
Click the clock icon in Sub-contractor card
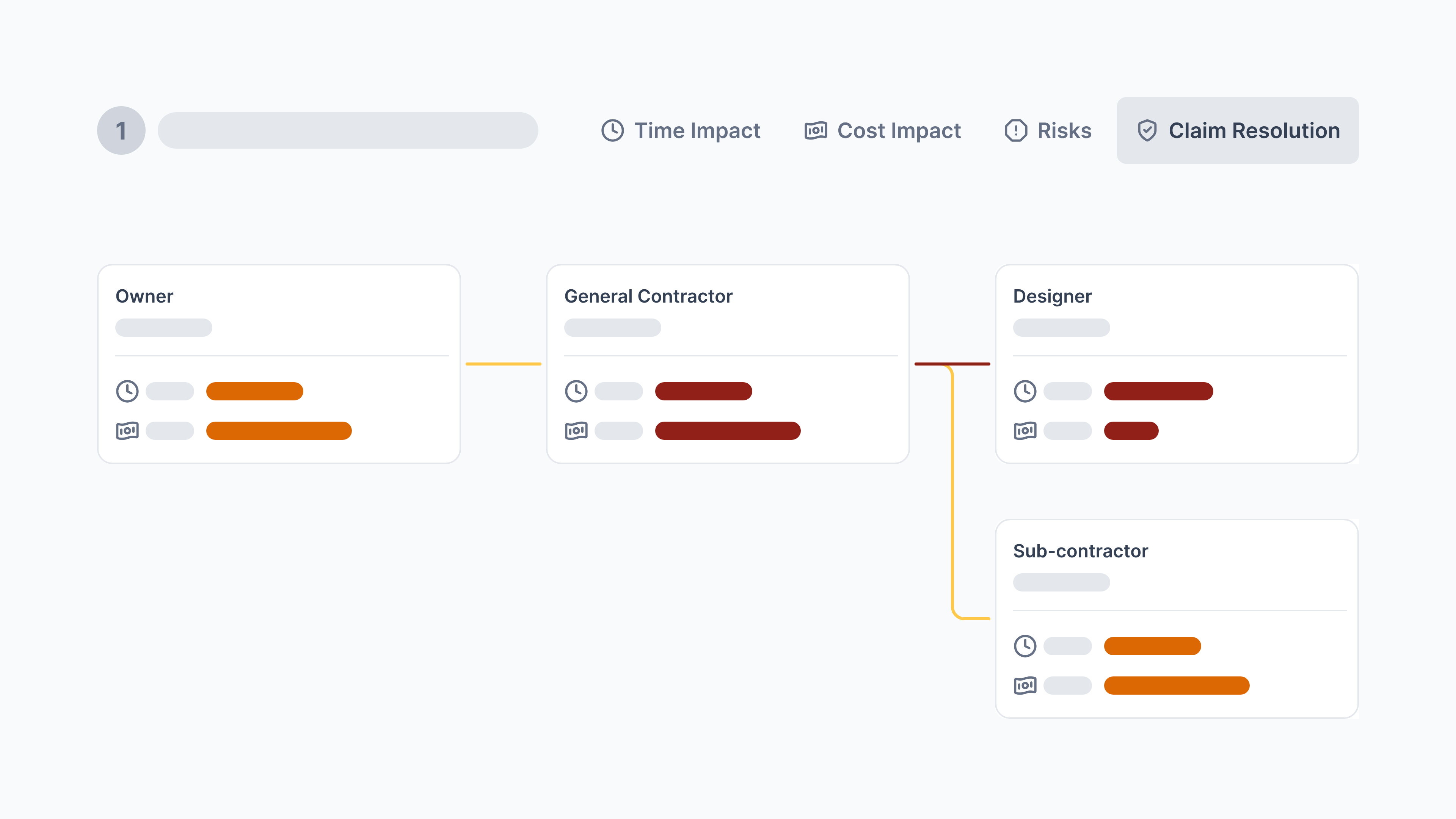pos(1025,646)
